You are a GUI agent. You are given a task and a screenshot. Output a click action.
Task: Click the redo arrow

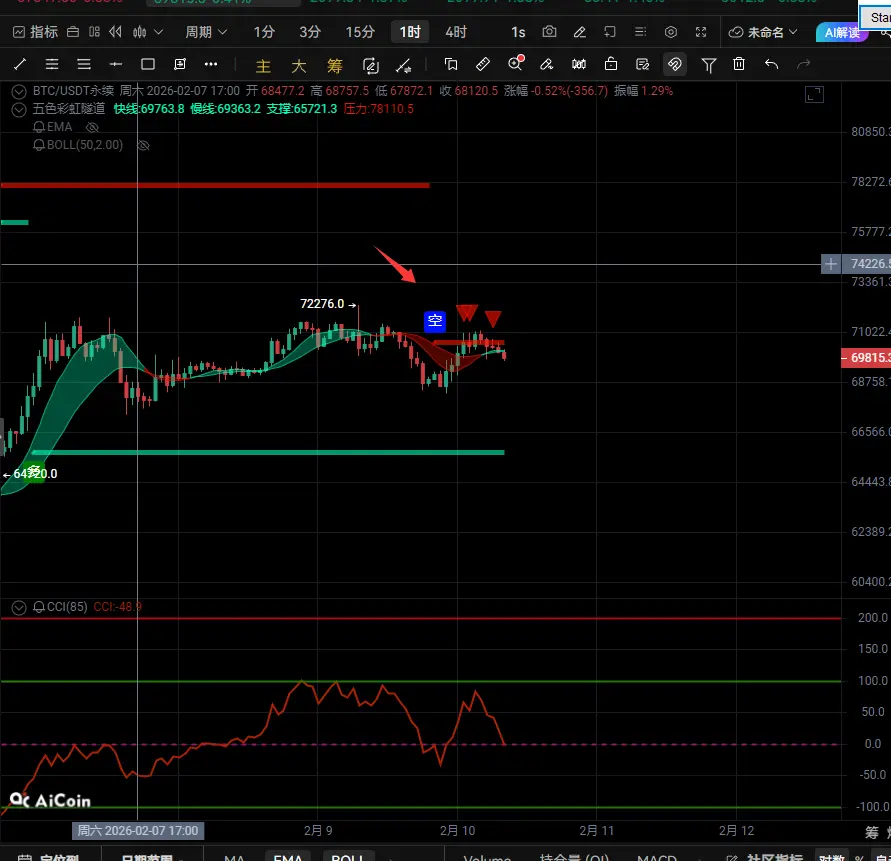coord(803,64)
